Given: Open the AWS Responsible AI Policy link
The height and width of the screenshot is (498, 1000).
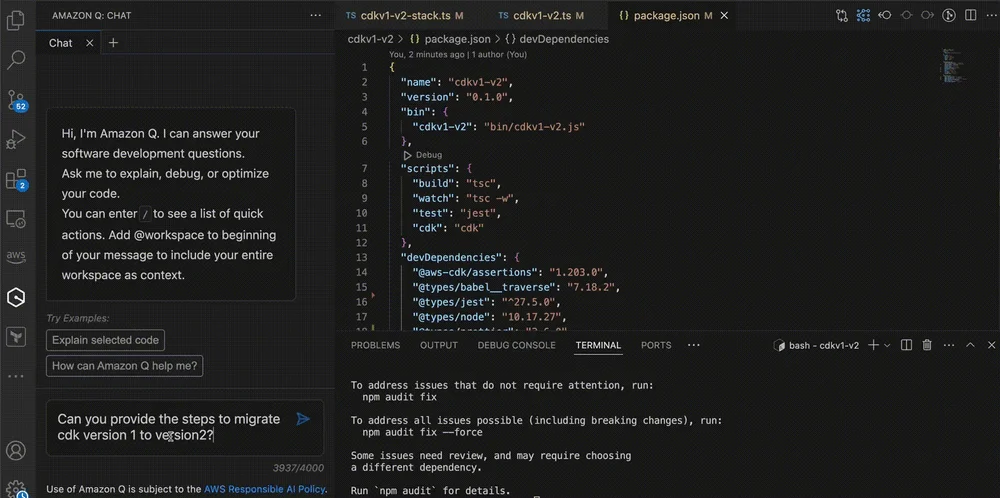Looking at the screenshot, I should (x=265, y=489).
